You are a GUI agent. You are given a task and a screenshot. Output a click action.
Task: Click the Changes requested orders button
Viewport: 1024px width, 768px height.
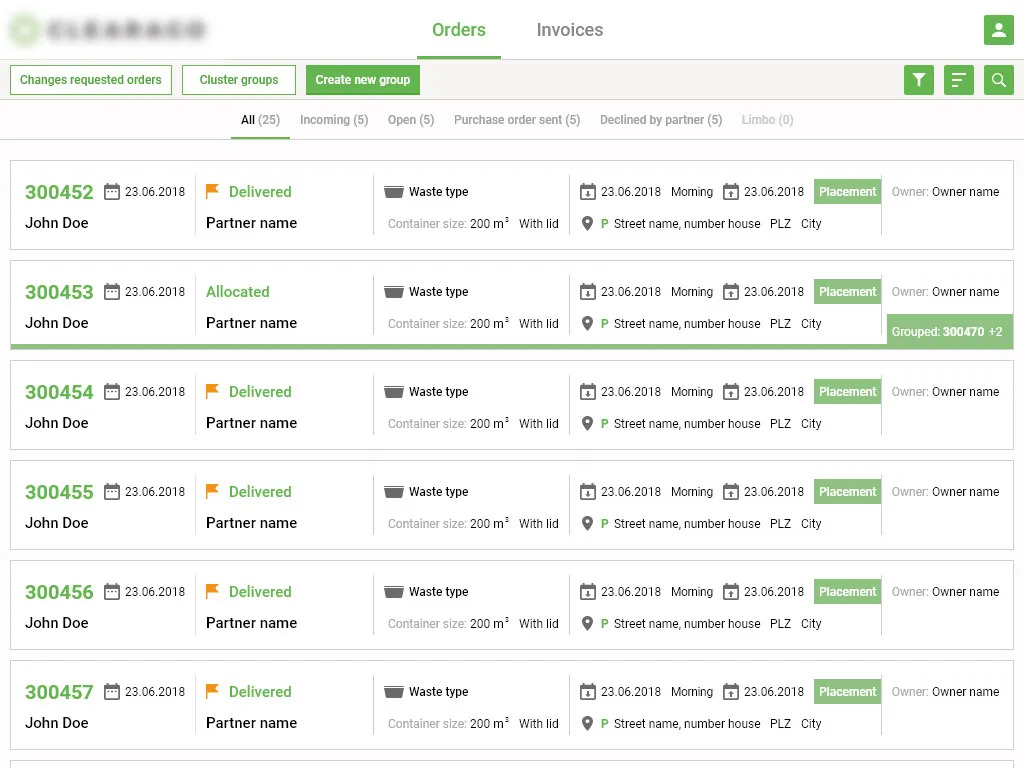pos(90,80)
